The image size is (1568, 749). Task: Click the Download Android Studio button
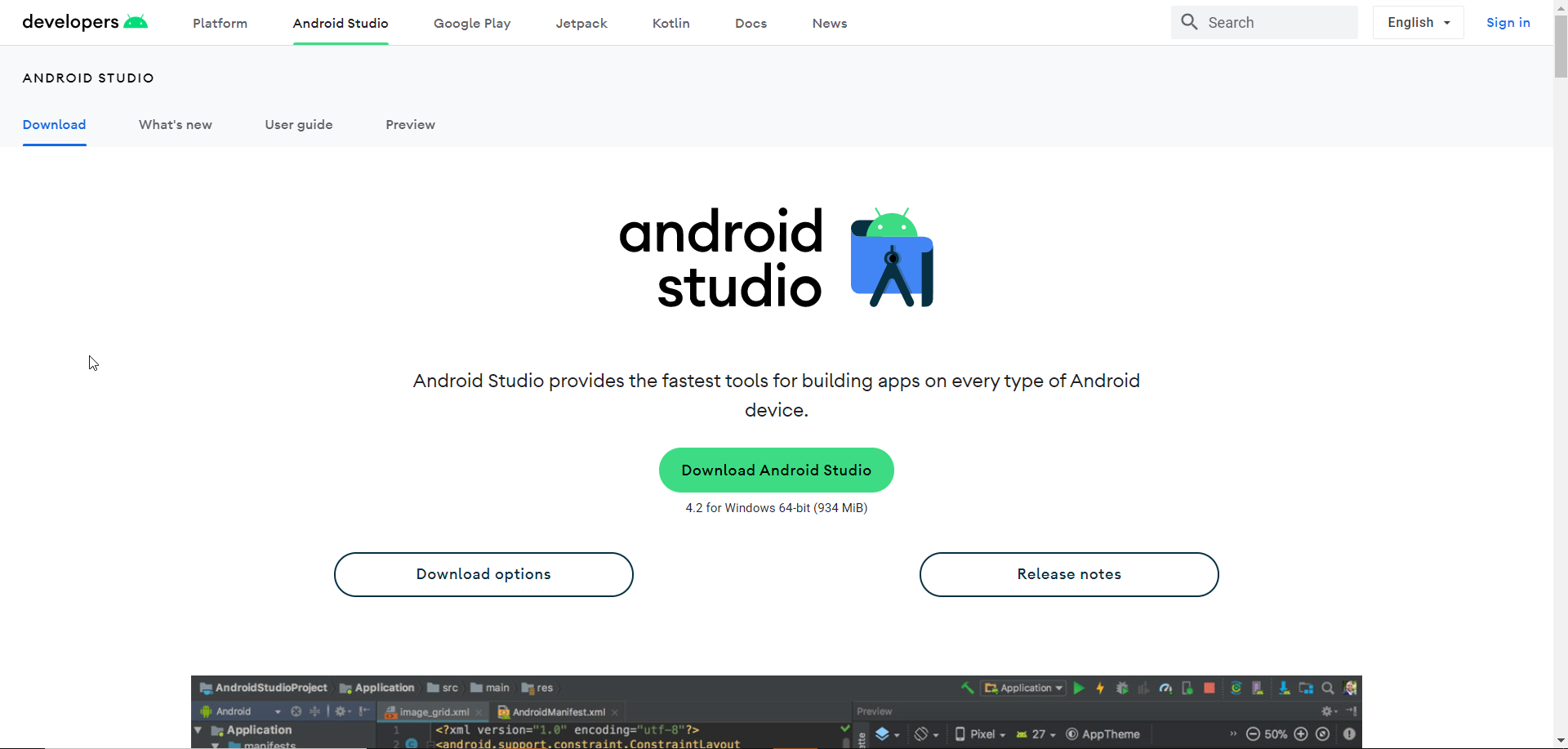pyautogui.click(x=776, y=470)
